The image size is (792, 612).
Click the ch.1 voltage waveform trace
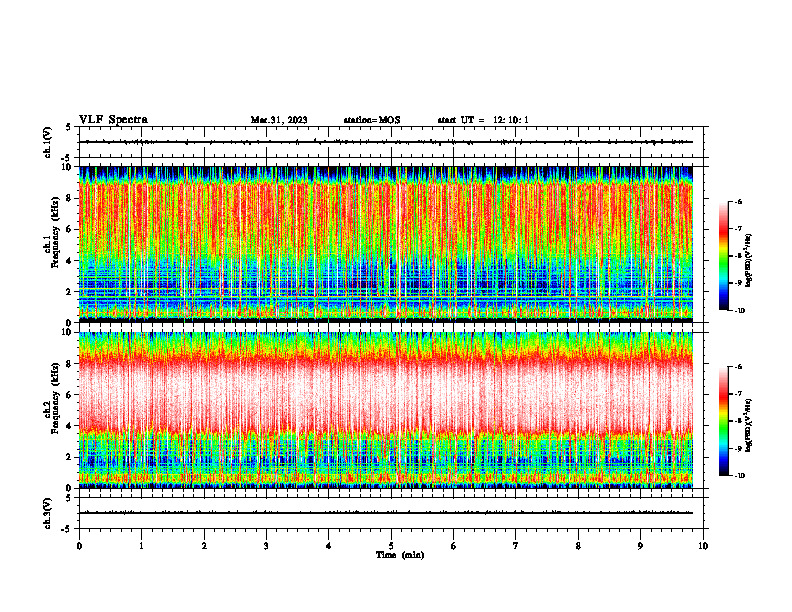tap(386, 142)
